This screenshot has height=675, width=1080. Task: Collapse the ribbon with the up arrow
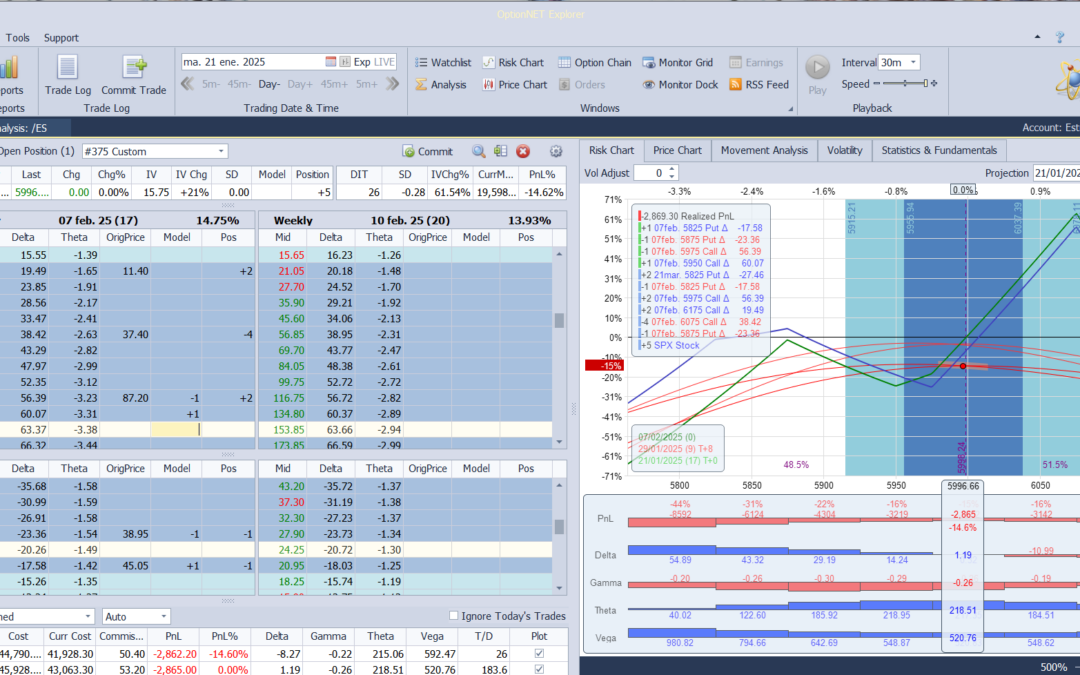(x=1037, y=37)
